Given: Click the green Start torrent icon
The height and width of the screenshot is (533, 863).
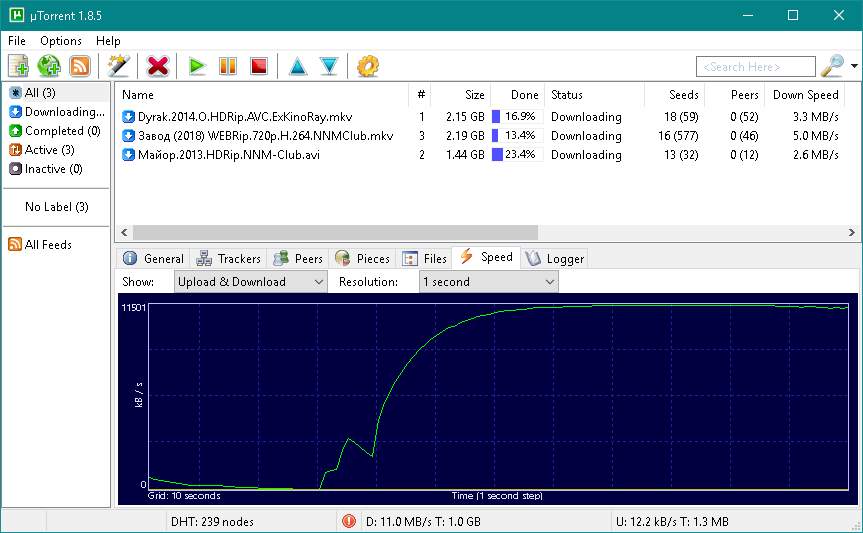Looking at the screenshot, I should 196,66.
